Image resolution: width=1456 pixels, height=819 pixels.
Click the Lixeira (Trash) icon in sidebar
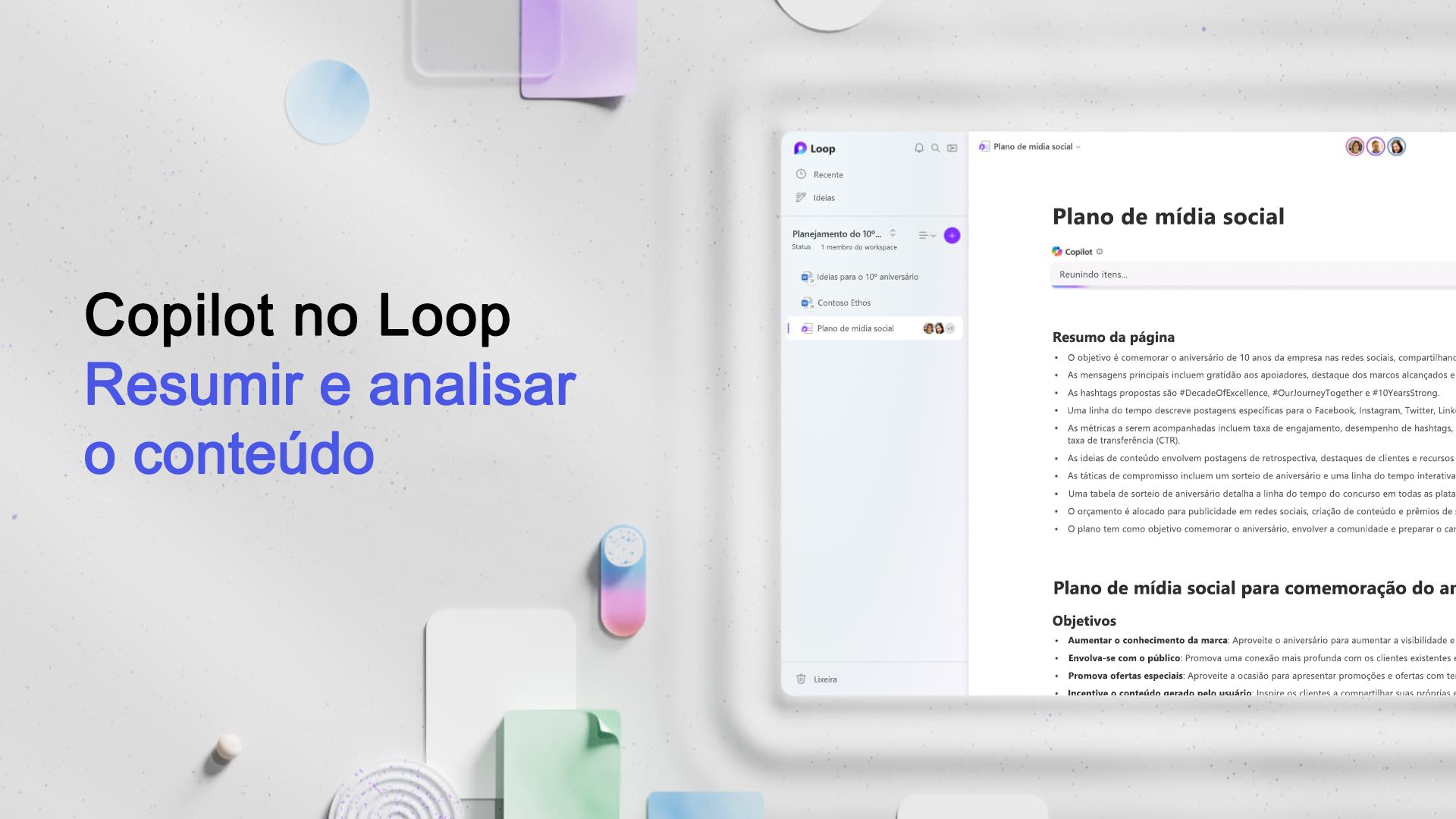click(x=800, y=679)
